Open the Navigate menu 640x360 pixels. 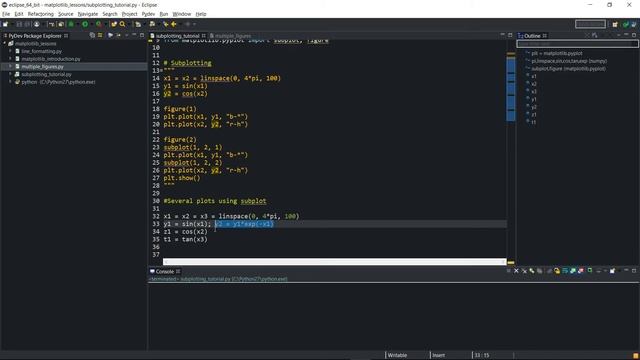click(88, 14)
